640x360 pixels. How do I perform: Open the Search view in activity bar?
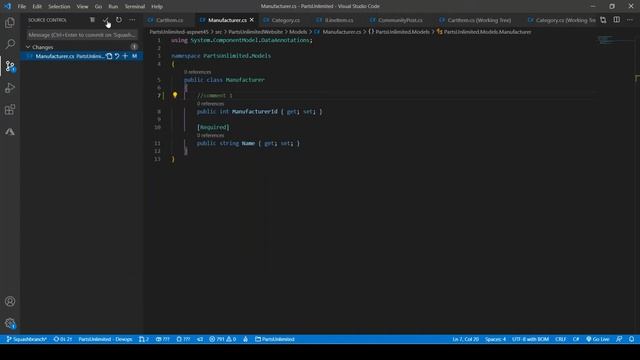pyautogui.click(x=10, y=44)
